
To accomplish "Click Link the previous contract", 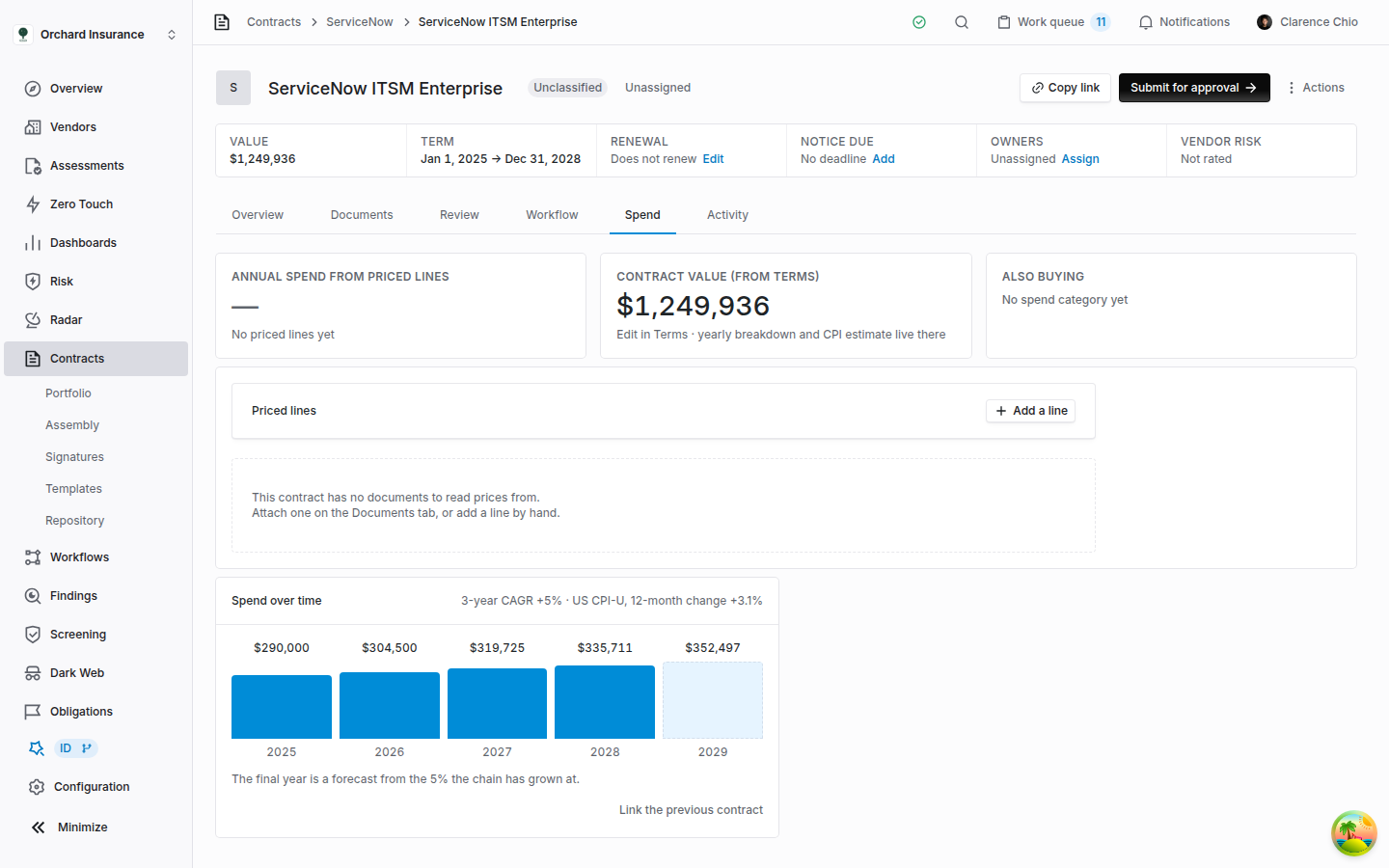I will pos(691,810).
